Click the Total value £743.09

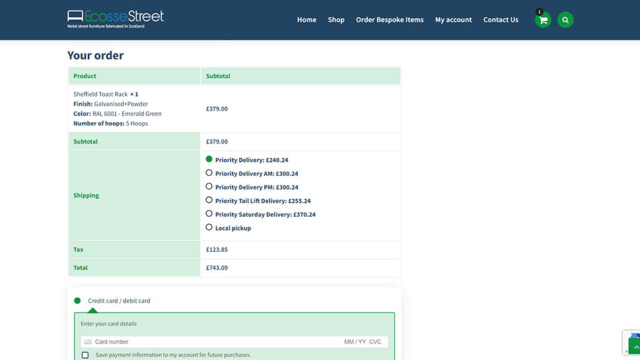tap(217, 268)
